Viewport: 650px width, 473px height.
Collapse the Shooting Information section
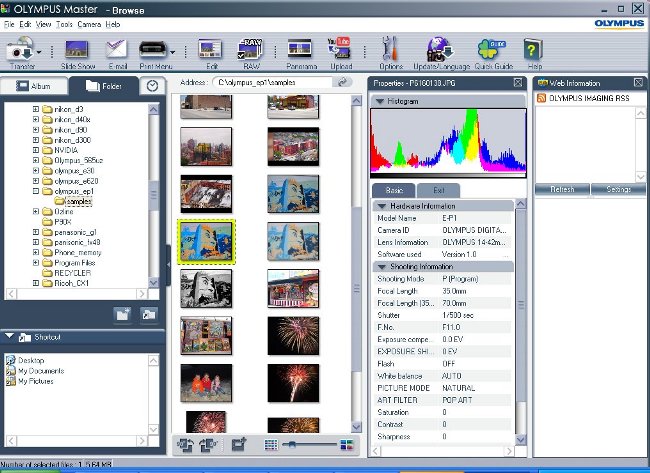[380, 266]
